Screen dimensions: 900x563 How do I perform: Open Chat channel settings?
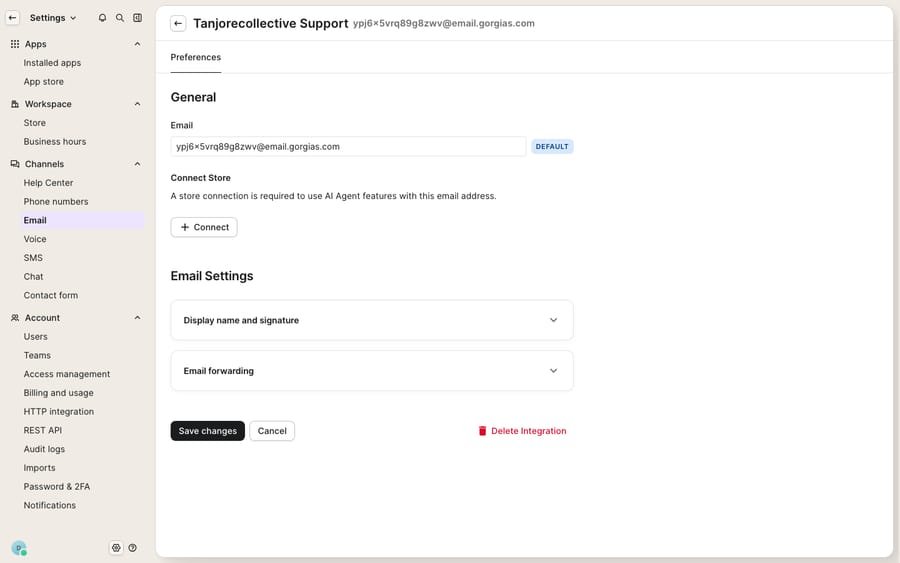tap(33, 277)
